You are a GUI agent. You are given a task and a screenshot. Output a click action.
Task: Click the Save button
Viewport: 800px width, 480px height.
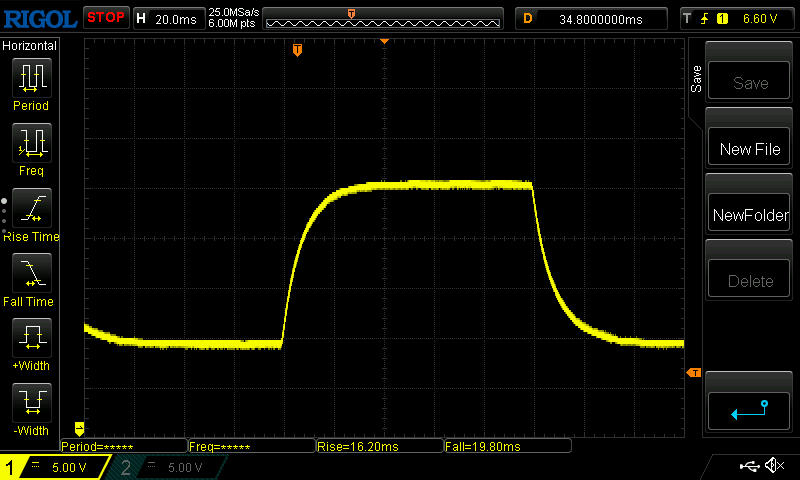coord(749,81)
